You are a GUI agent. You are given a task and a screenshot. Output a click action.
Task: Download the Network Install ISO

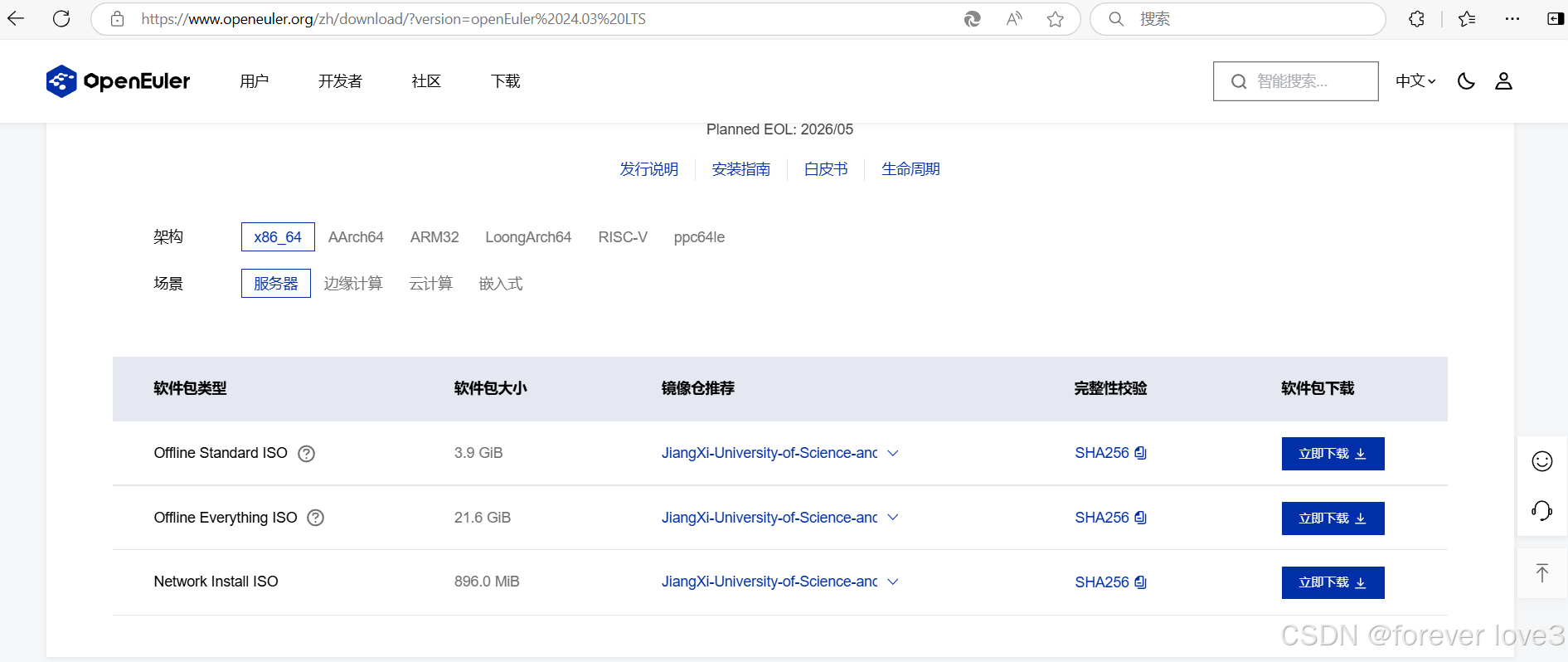(1333, 582)
